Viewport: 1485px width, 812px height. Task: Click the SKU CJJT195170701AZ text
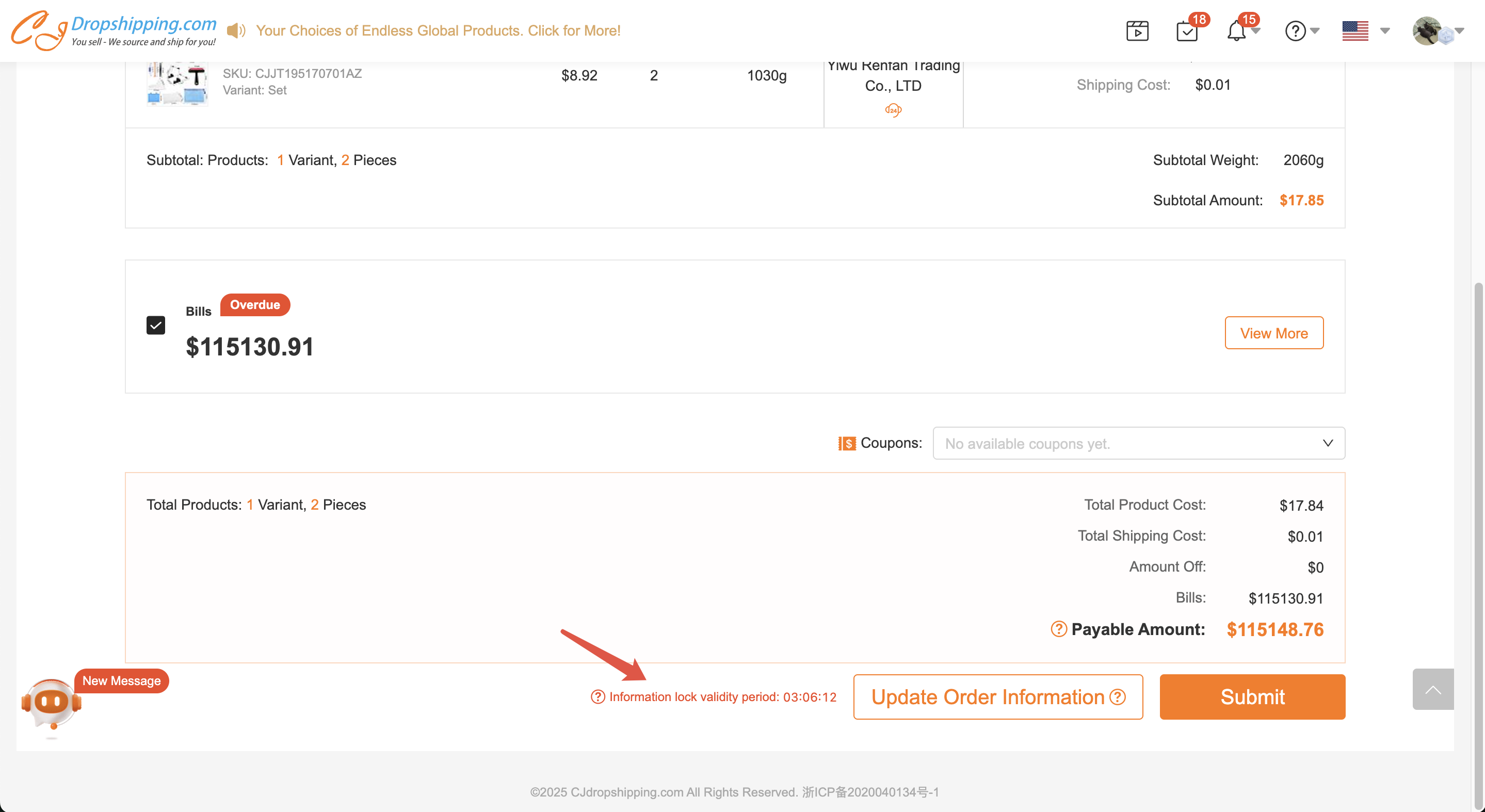pyautogui.click(x=292, y=73)
